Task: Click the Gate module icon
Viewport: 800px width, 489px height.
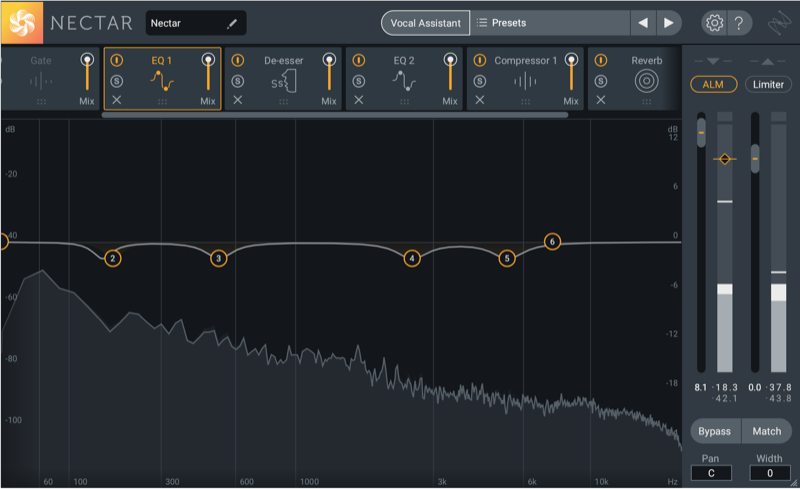Action: [41, 81]
